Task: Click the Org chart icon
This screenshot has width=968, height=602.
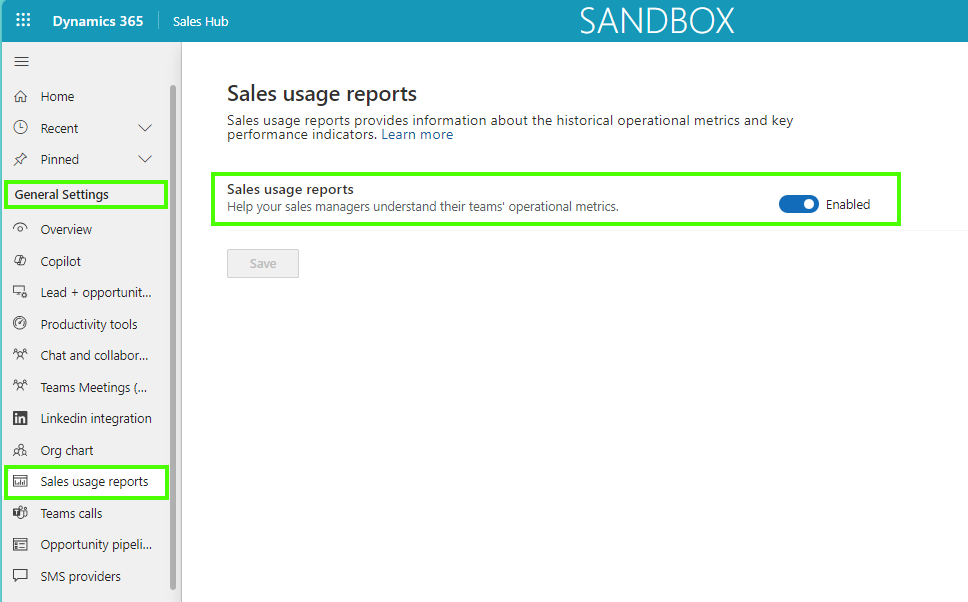Action: click(x=20, y=450)
